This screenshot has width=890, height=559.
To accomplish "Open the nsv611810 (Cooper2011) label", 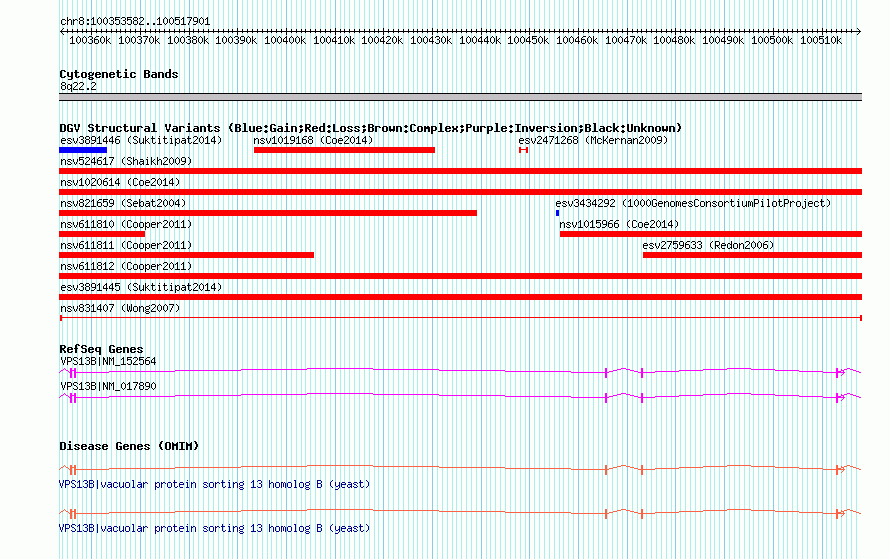I will tap(126, 224).
